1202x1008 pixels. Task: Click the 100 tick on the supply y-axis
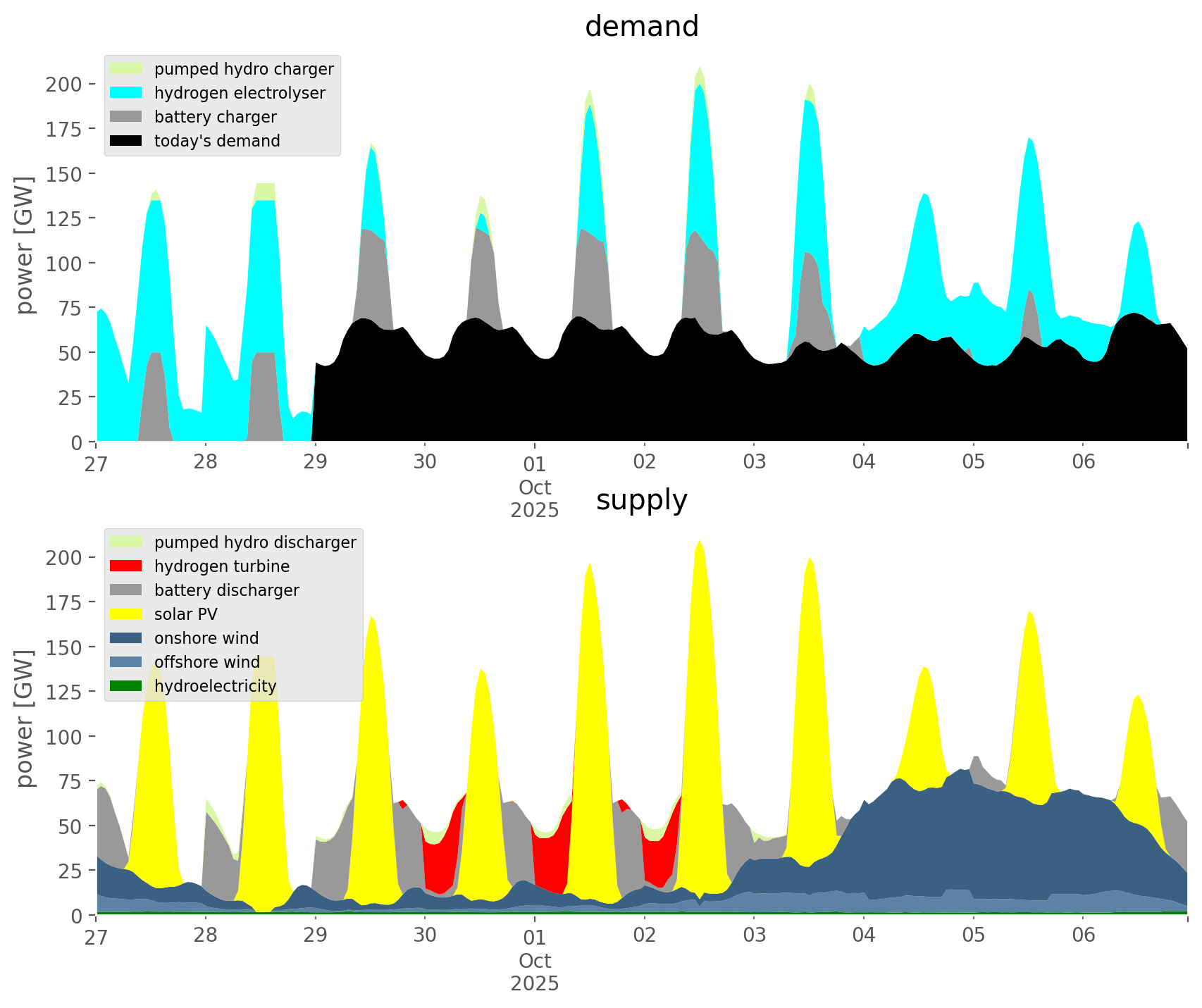tap(64, 737)
